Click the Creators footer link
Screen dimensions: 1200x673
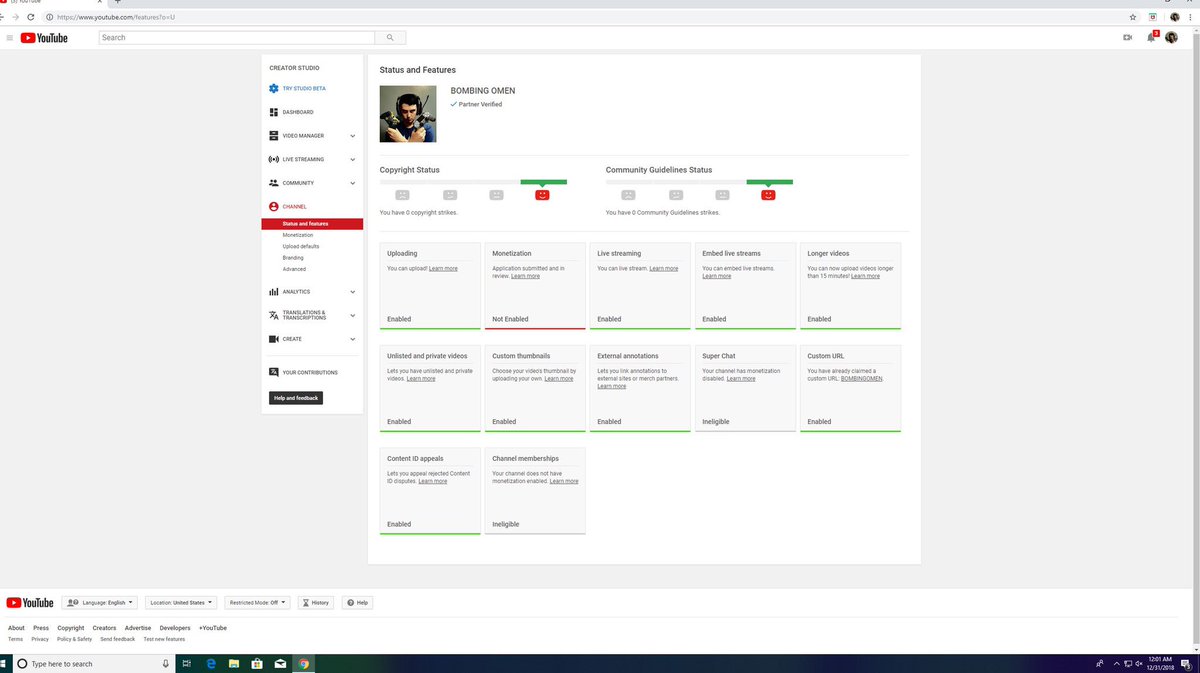104,628
